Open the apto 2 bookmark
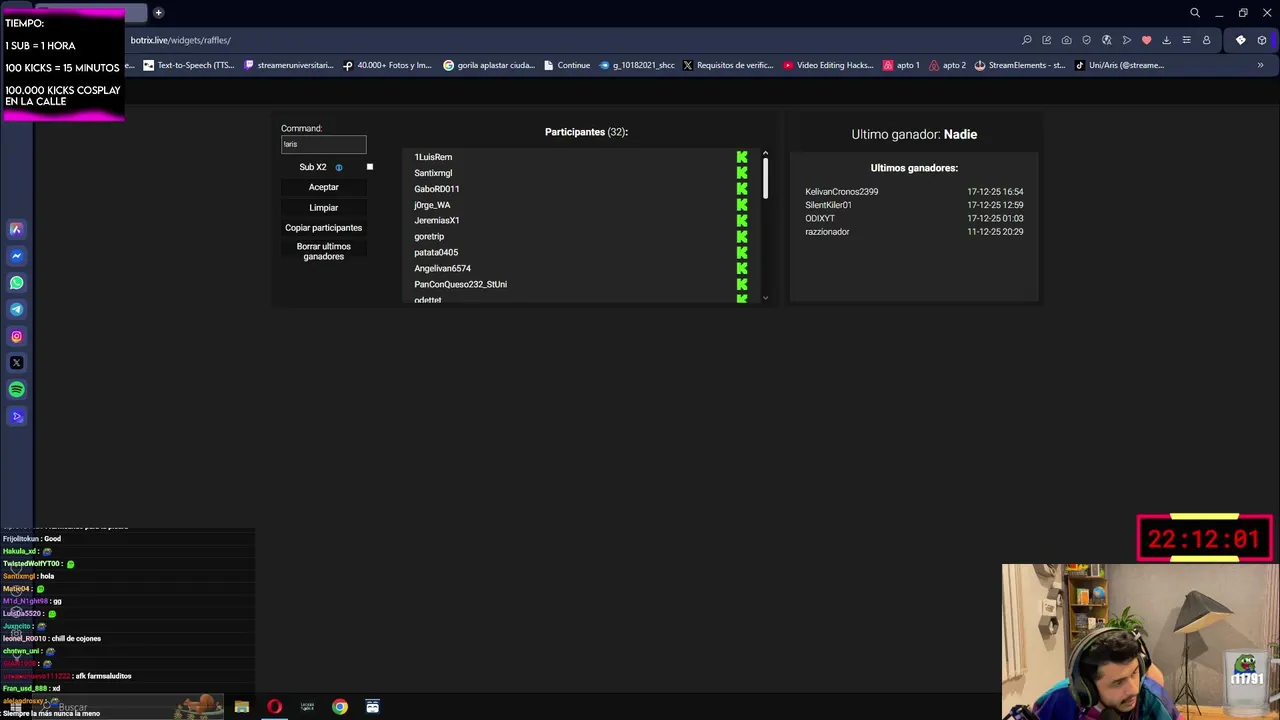The width and height of the screenshot is (1280, 720). coord(948,65)
